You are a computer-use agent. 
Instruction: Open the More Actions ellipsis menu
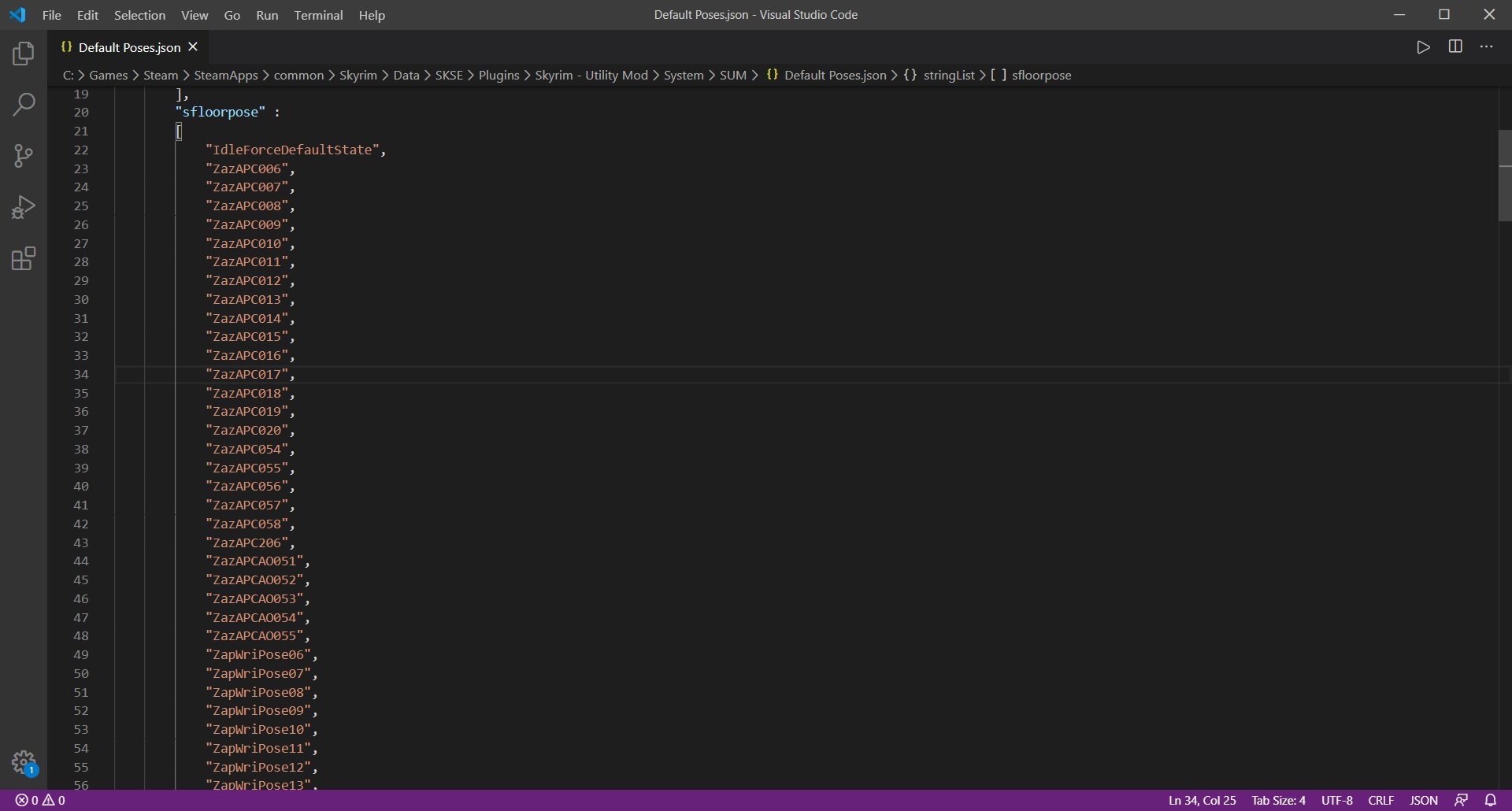(x=1487, y=47)
